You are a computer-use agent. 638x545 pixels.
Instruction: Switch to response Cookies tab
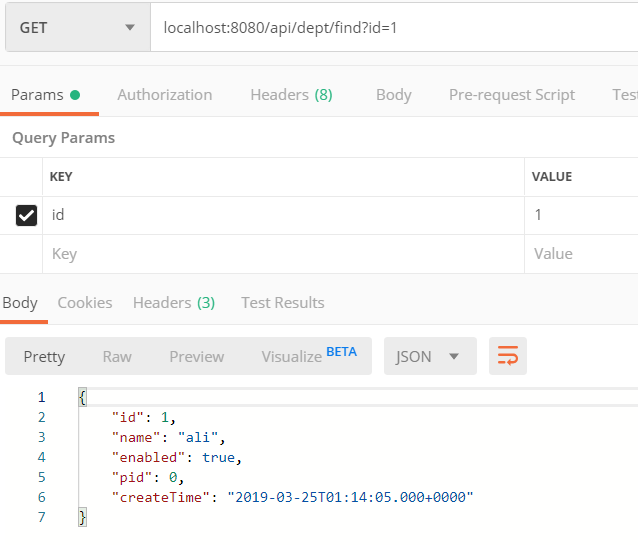pos(85,302)
